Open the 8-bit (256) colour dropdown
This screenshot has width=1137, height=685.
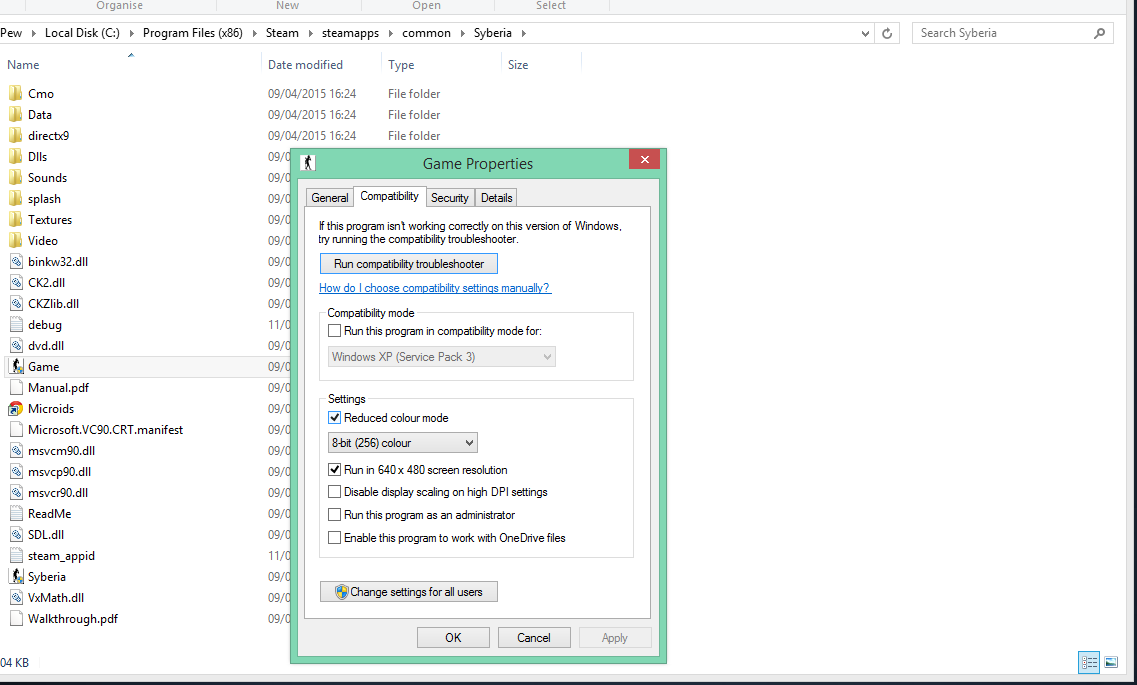[402, 443]
